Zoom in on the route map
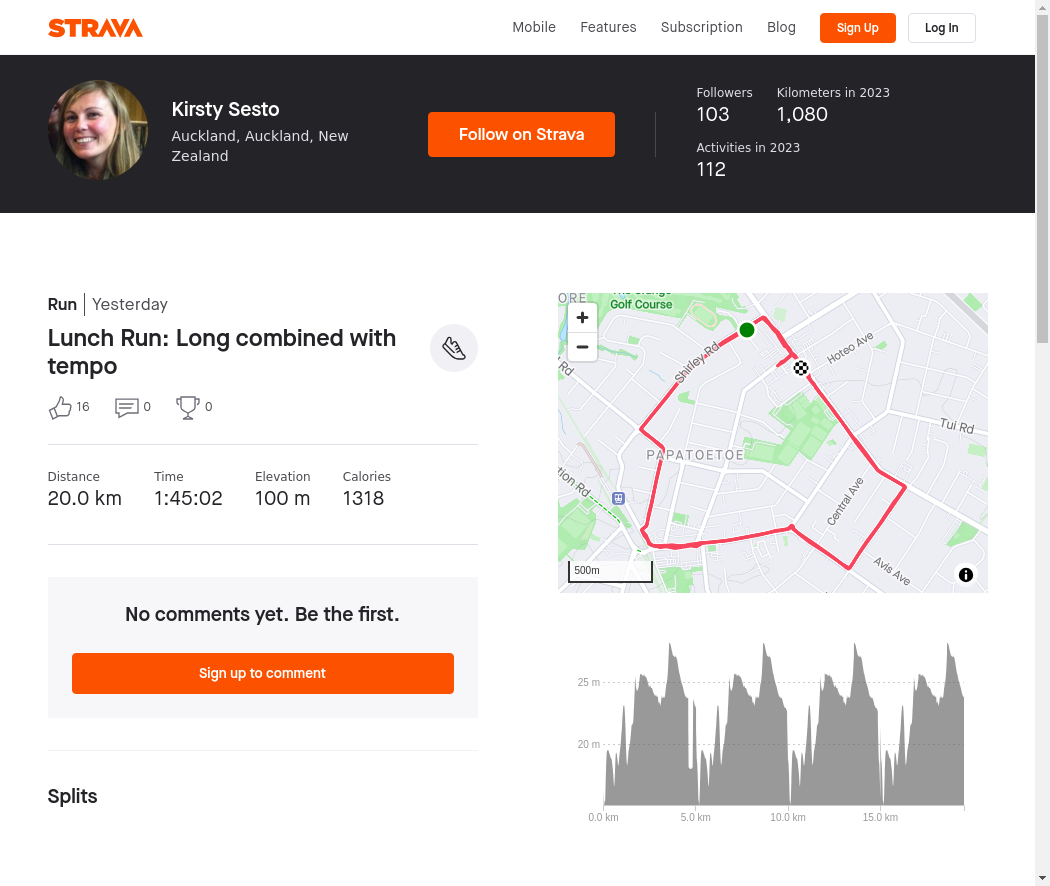Screen dimensions: 1050x886 (582, 318)
